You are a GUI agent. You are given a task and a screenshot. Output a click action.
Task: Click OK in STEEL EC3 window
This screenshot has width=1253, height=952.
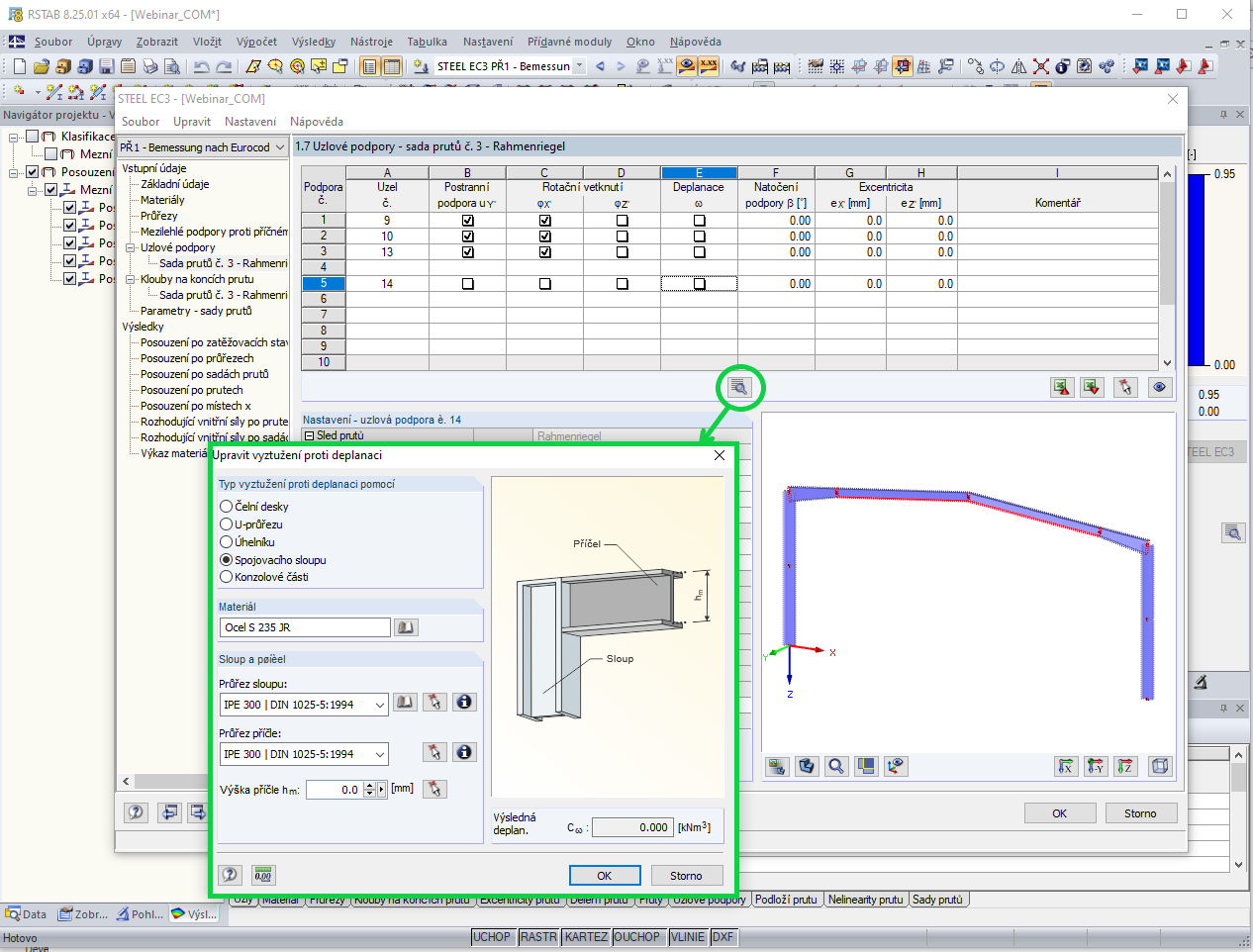(1060, 813)
